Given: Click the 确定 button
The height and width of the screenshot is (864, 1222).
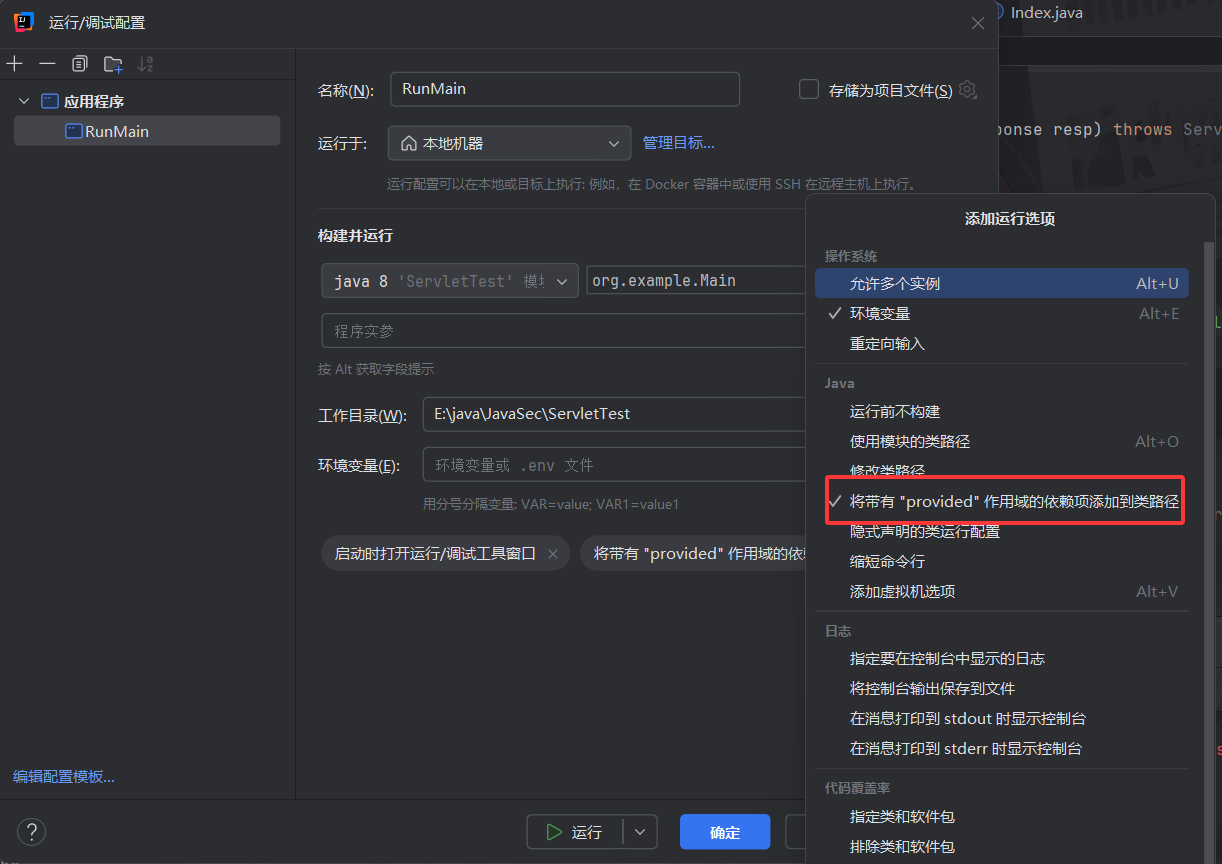Looking at the screenshot, I should (x=725, y=832).
